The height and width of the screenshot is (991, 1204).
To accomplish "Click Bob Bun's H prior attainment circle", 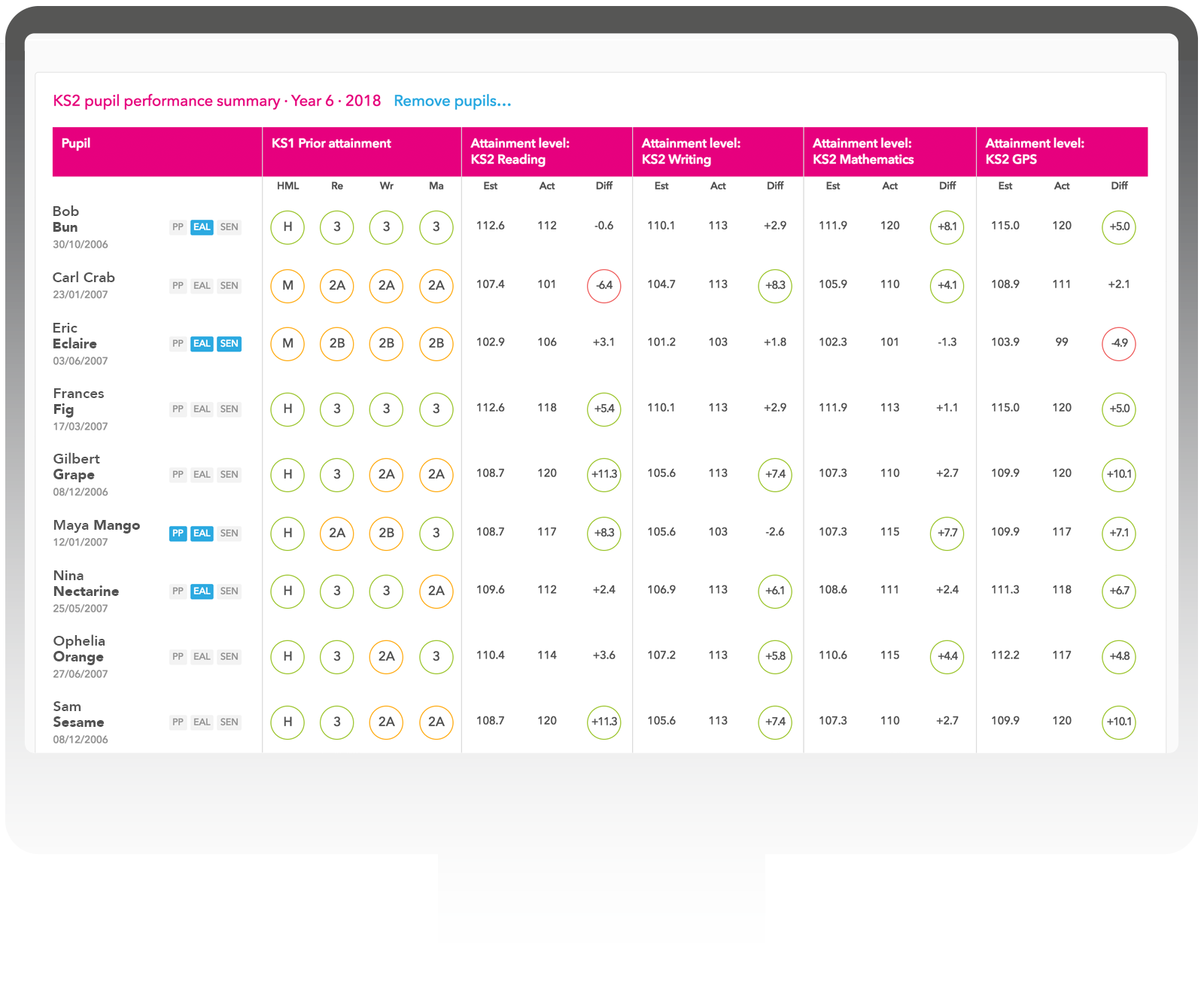I will pos(287,227).
